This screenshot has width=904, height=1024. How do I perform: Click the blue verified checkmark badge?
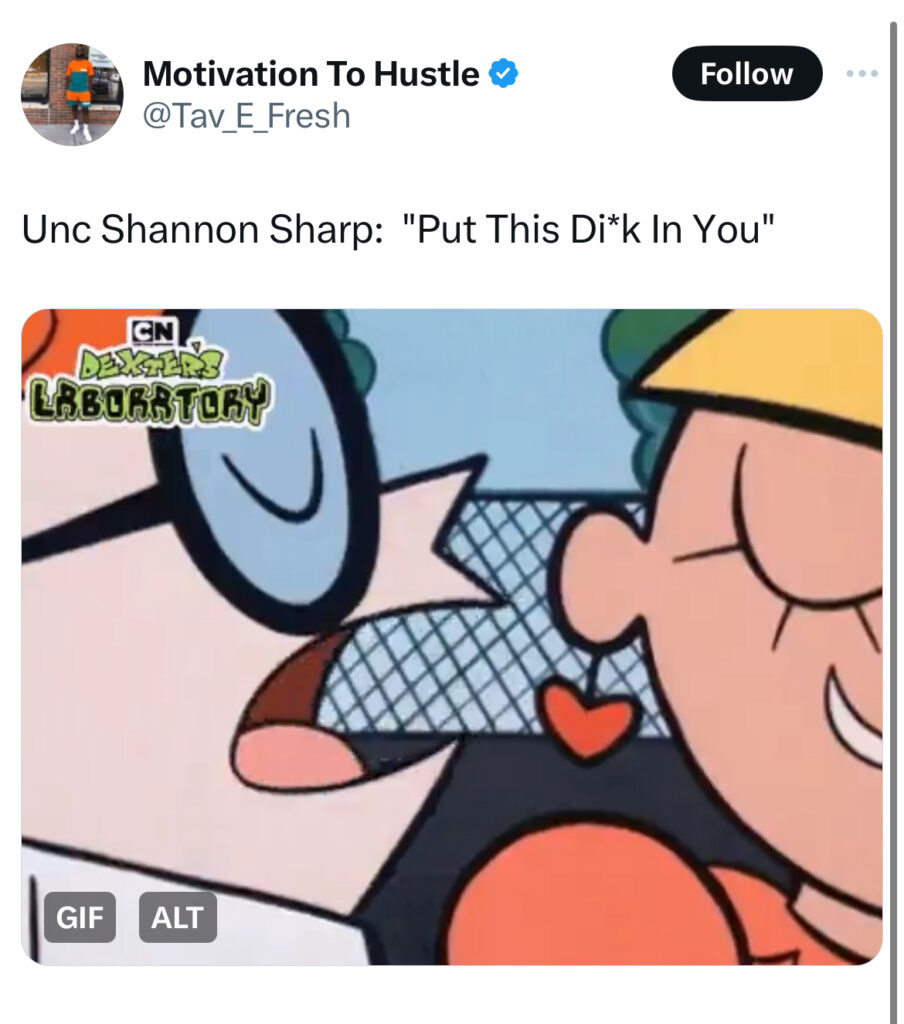pos(504,73)
